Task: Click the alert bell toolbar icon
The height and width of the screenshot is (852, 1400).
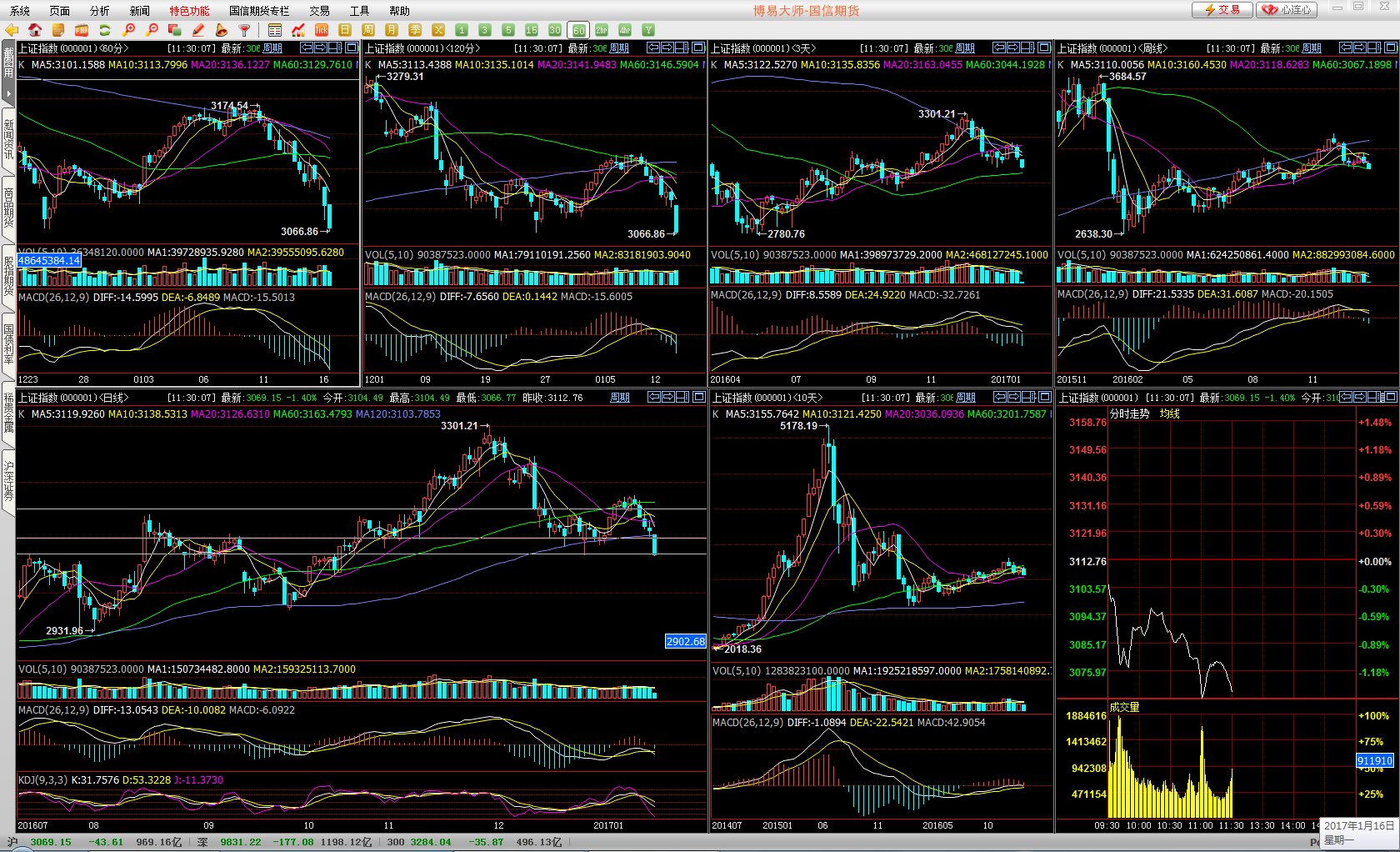Action: [x=222, y=30]
